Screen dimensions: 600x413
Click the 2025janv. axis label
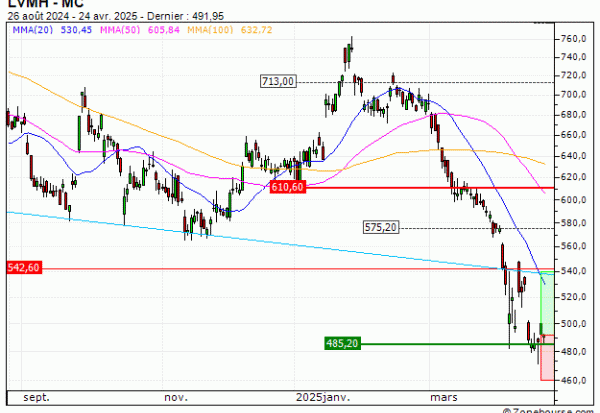323,398
